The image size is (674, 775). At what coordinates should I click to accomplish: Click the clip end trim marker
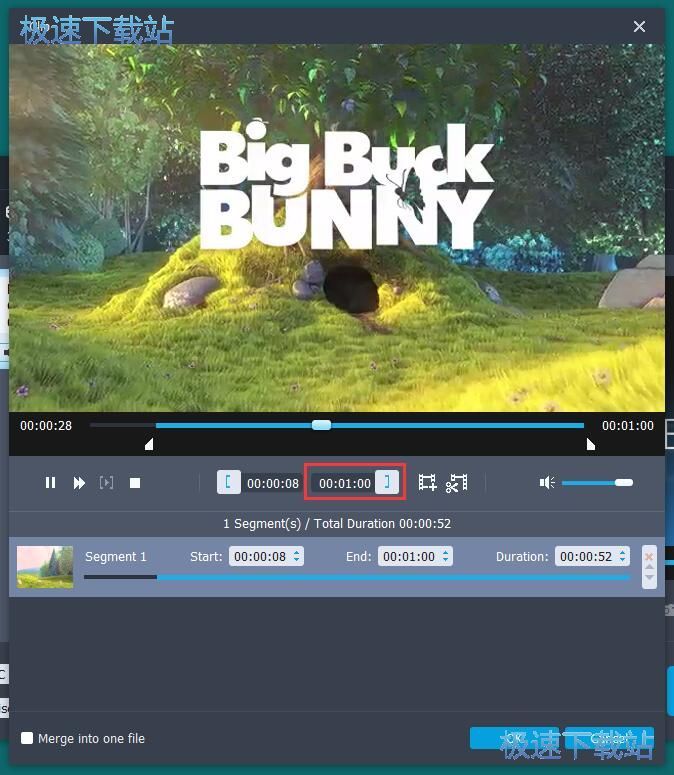tap(590, 444)
